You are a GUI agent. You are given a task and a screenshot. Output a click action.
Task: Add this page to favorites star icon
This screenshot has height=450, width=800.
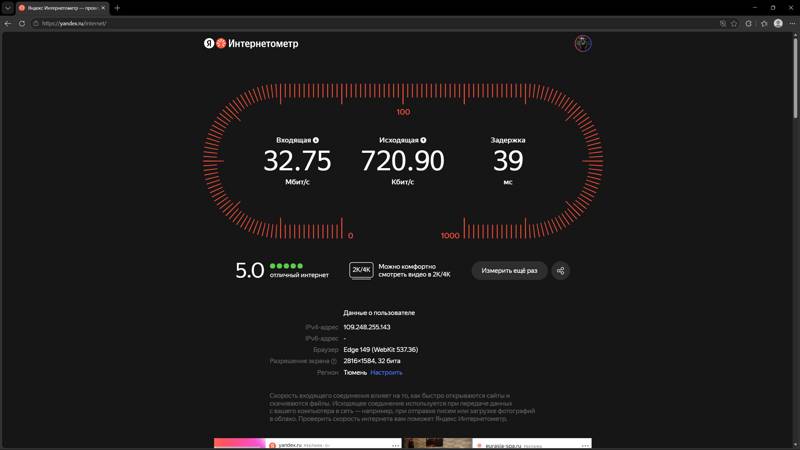734,23
